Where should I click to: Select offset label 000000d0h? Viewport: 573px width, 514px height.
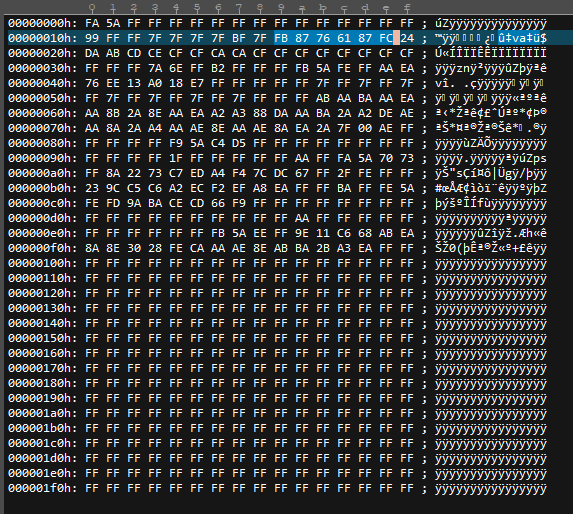pos(43,218)
